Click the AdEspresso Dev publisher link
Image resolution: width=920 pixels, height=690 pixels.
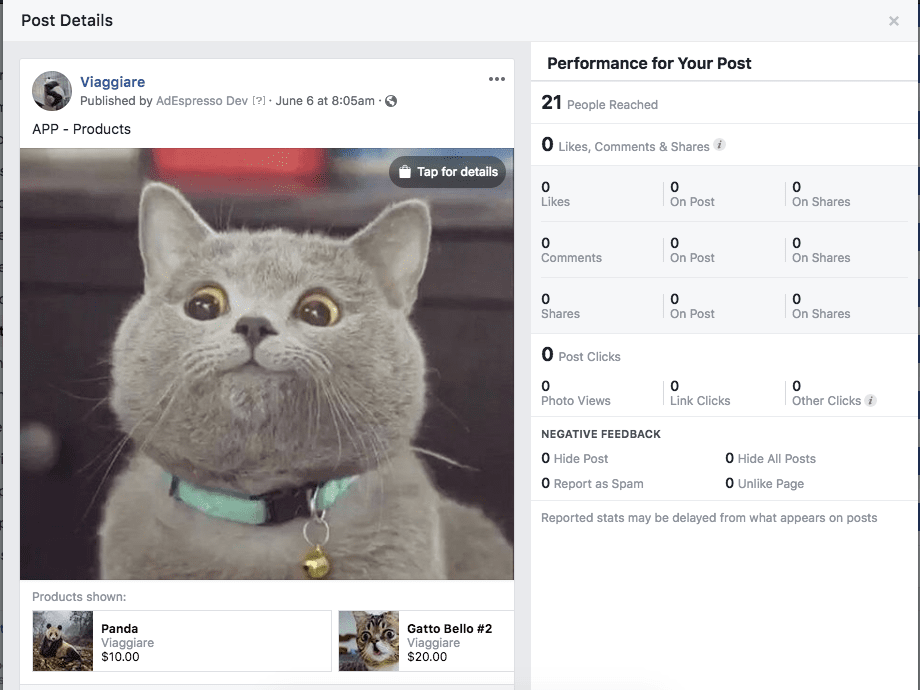[x=202, y=101]
